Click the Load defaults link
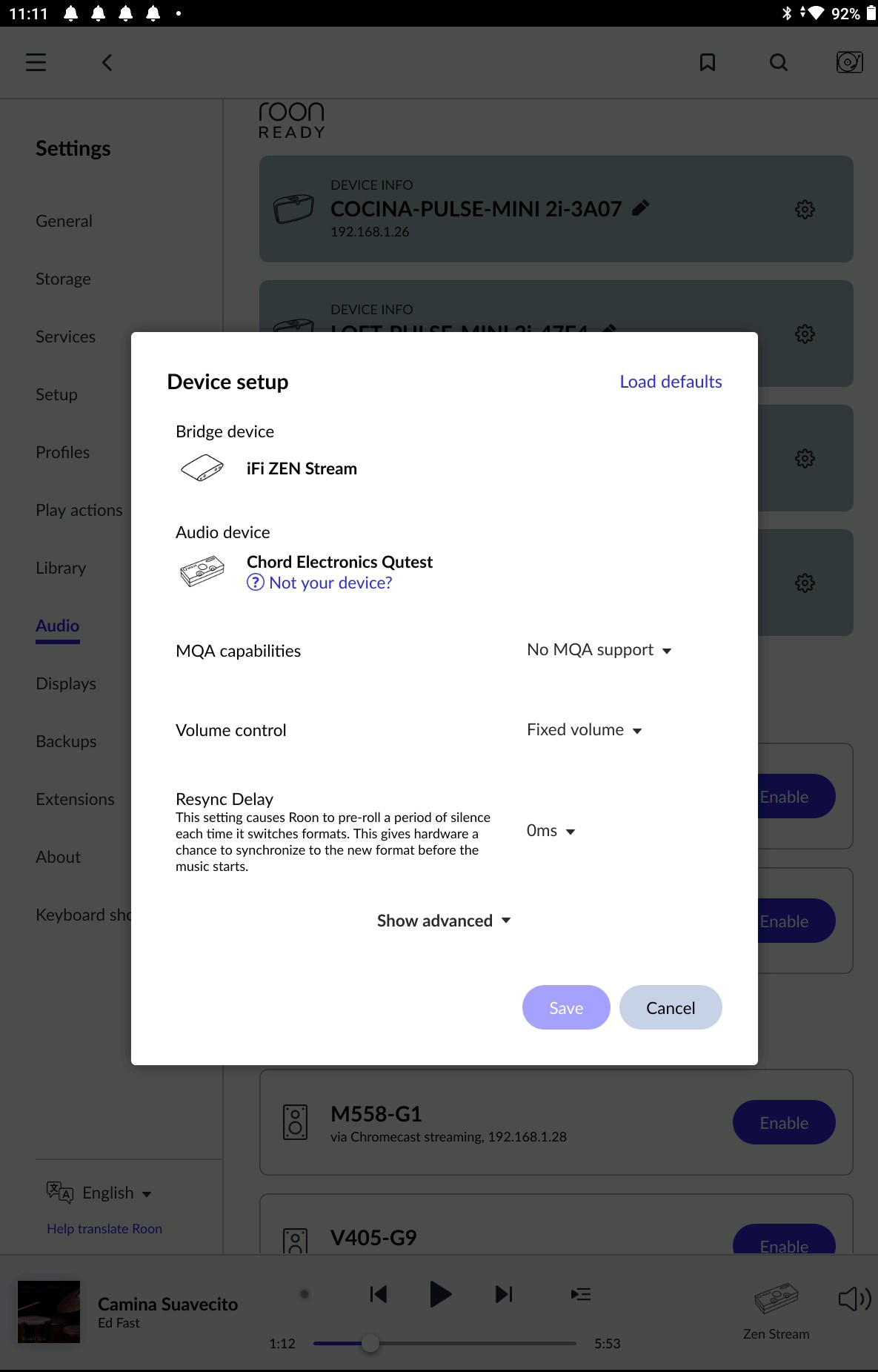 coord(671,382)
